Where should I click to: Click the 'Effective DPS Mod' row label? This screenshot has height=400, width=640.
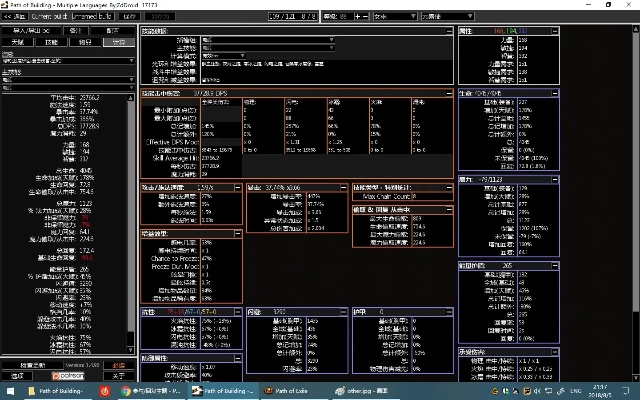[x=172, y=142]
